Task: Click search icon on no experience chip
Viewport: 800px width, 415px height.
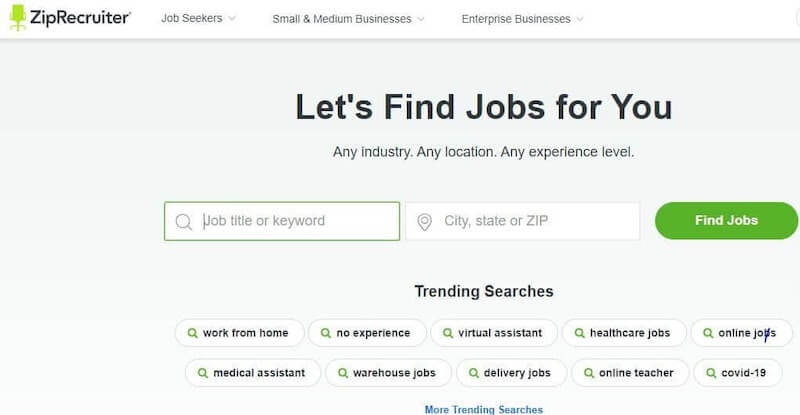Action: pos(326,333)
